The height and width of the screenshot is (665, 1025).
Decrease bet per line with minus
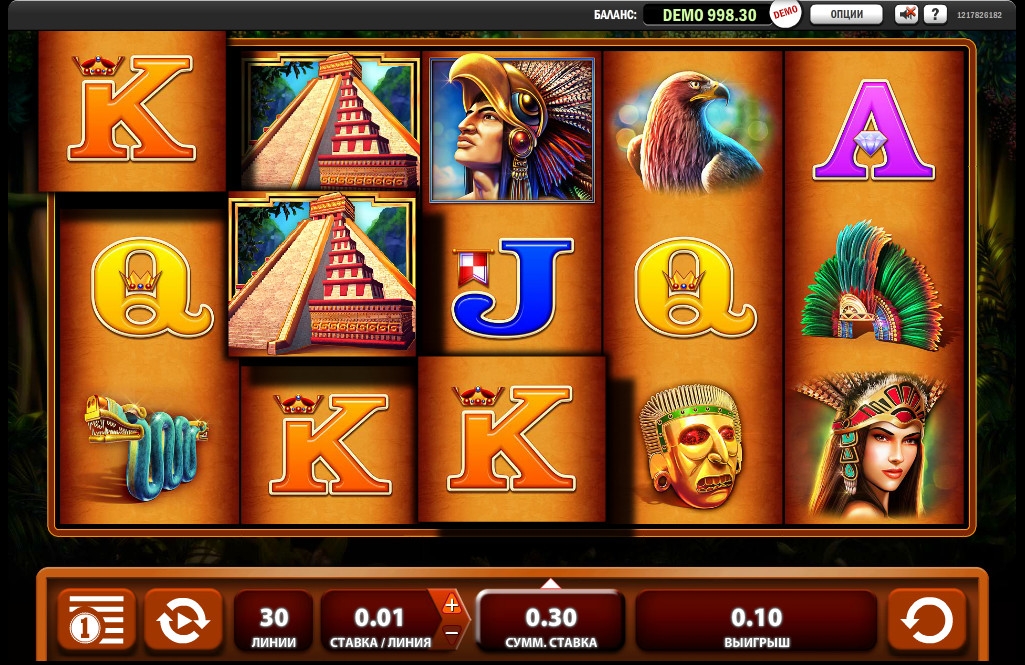point(452,633)
